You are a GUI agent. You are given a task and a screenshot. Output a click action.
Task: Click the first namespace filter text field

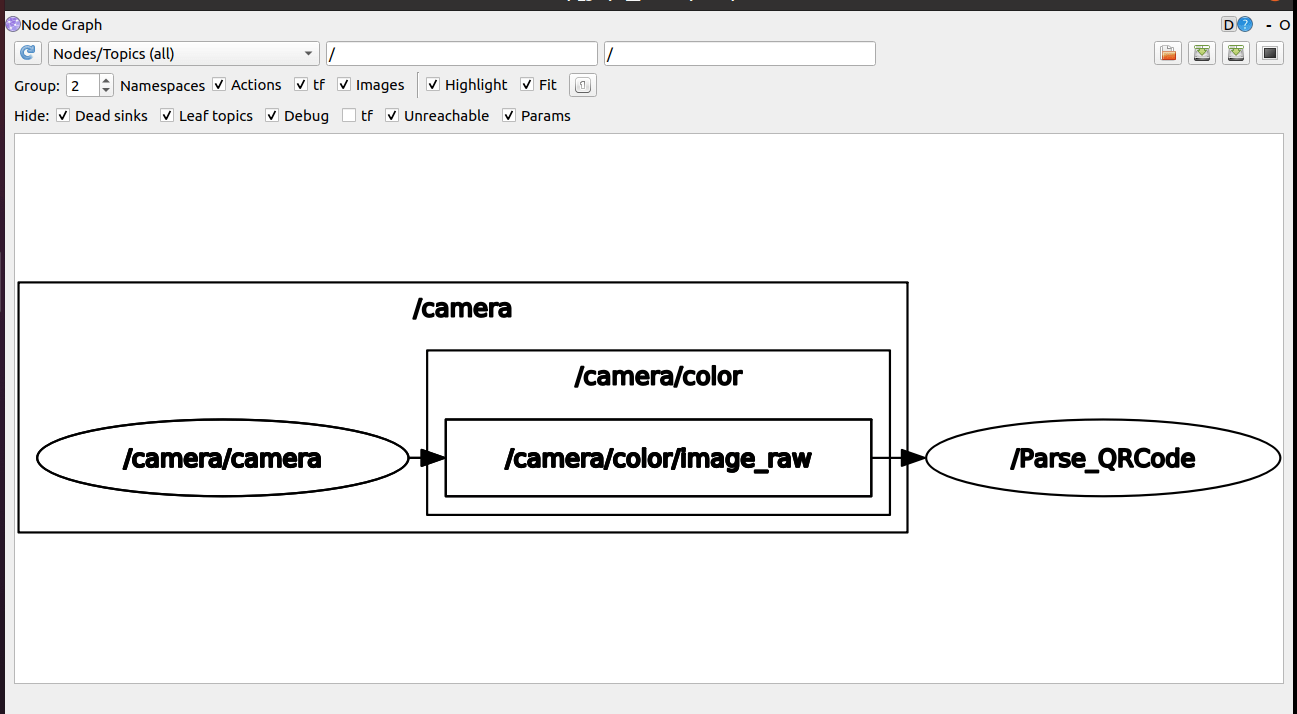point(461,54)
